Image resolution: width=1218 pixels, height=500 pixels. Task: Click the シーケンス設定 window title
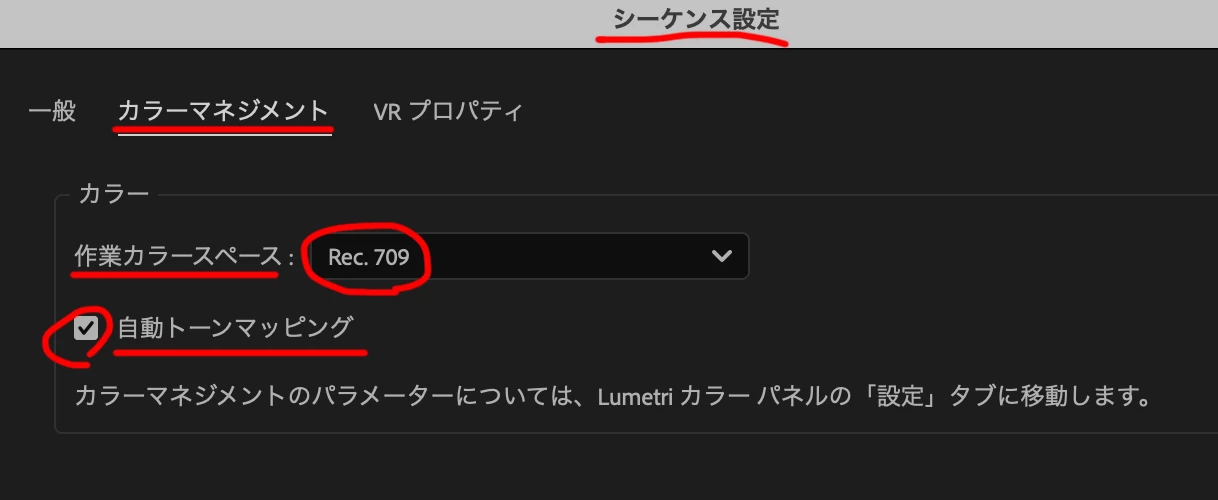695,20
